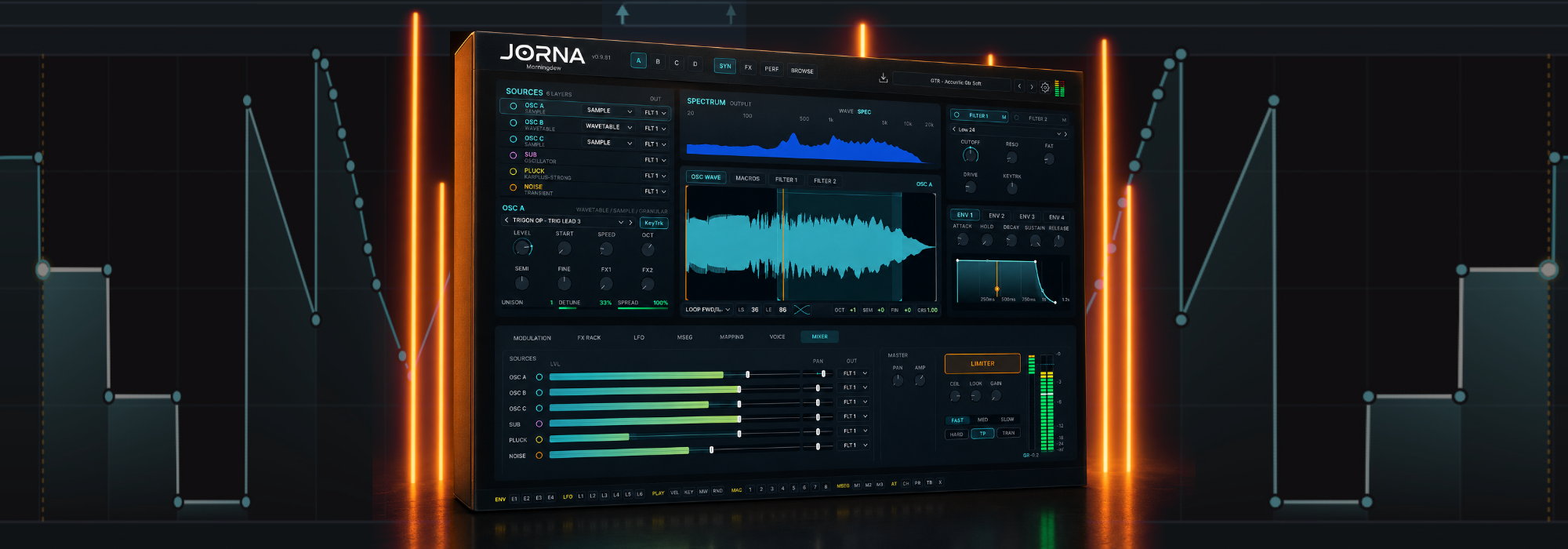The height and width of the screenshot is (549, 1568).
Task: Click the SPEED knob in OSC A
Action: click(606, 249)
